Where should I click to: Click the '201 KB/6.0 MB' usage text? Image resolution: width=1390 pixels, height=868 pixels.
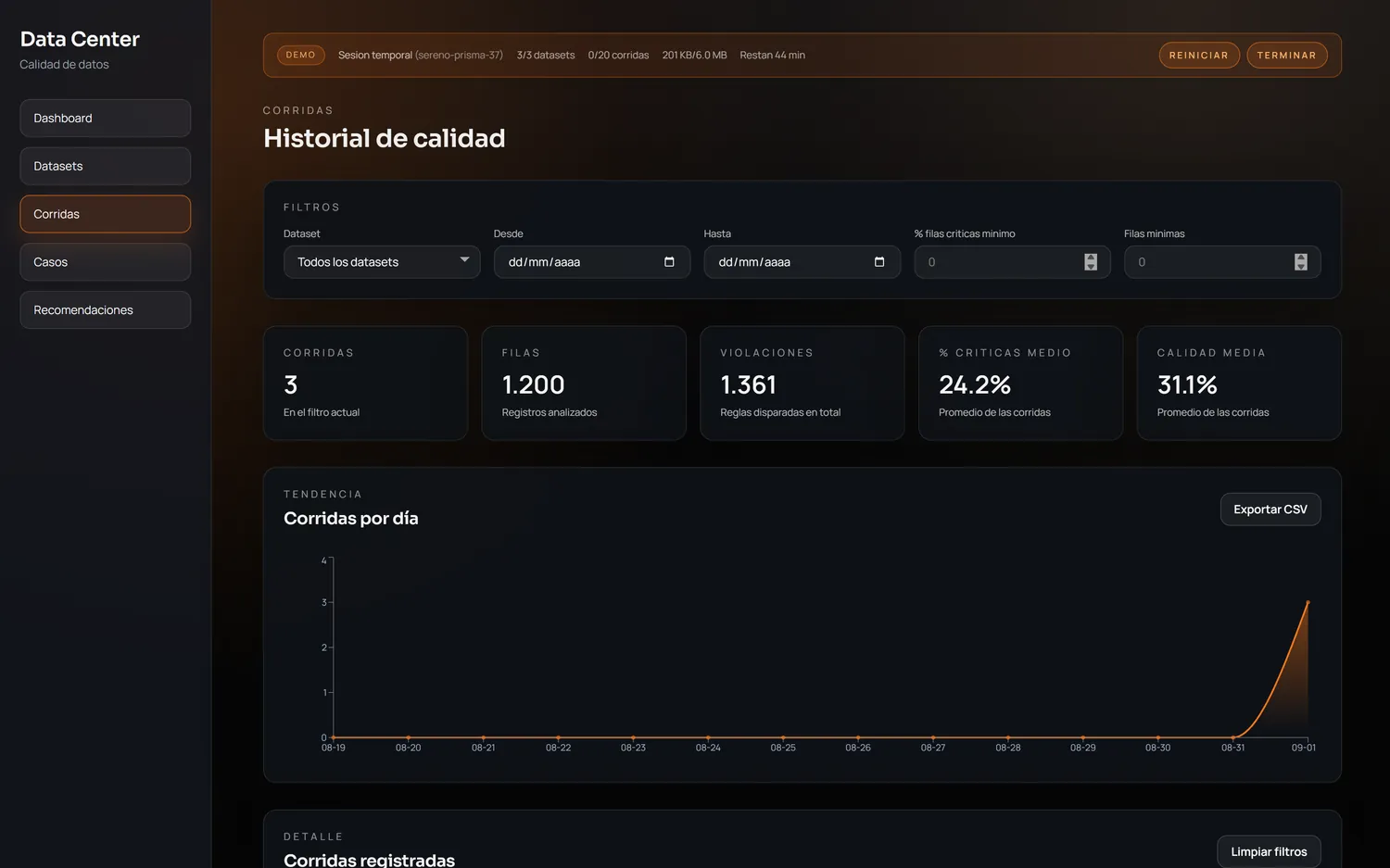click(694, 56)
